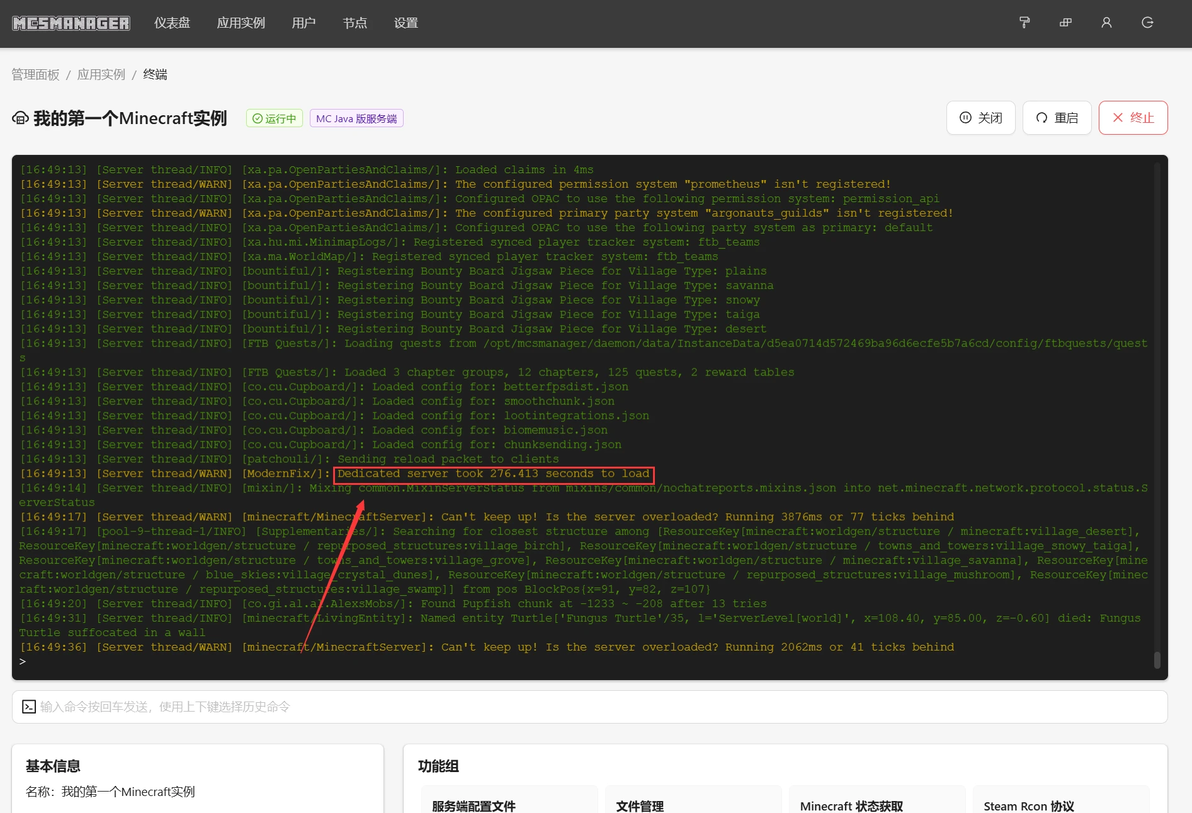Click the 'Found Pupfish chunk' log line
The image size is (1192, 813).
pyautogui.click(x=393, y=604)
